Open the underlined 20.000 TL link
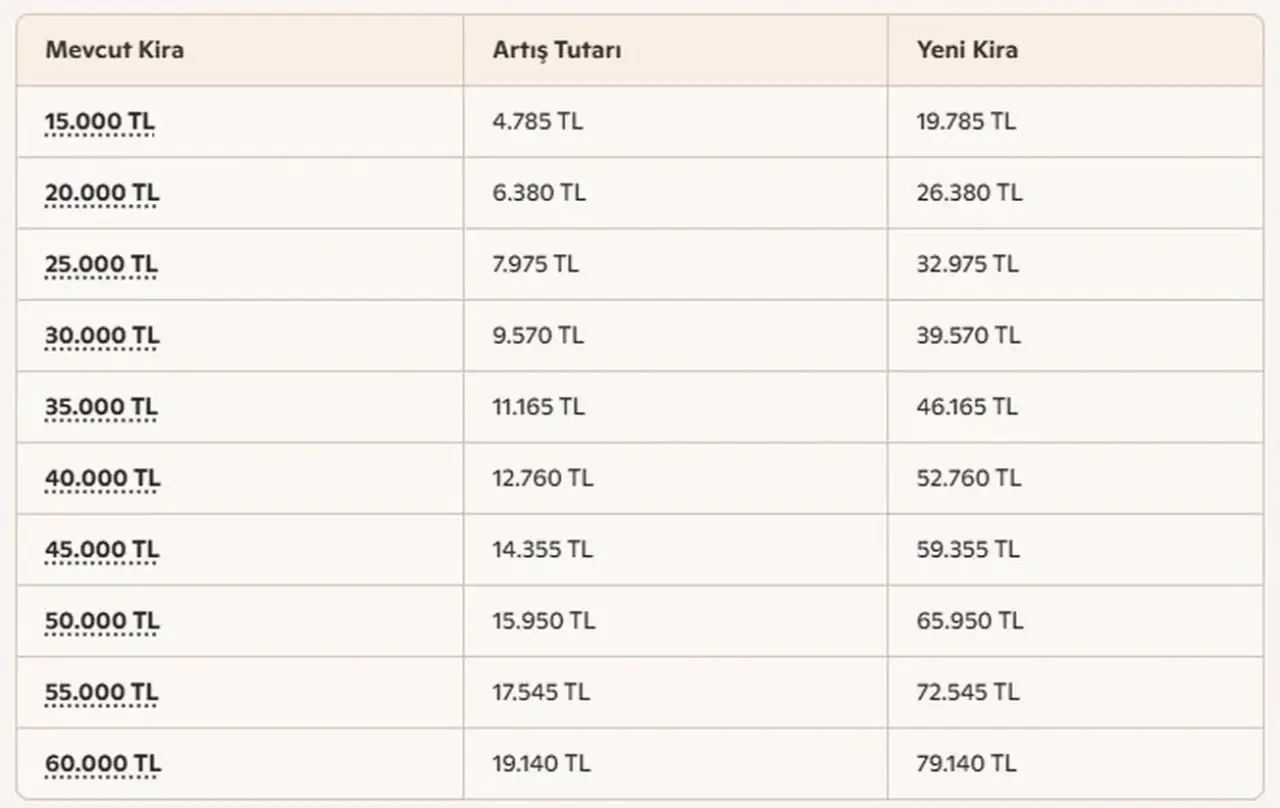Viewport: 1280px width, 808px height. coord(102,193)
